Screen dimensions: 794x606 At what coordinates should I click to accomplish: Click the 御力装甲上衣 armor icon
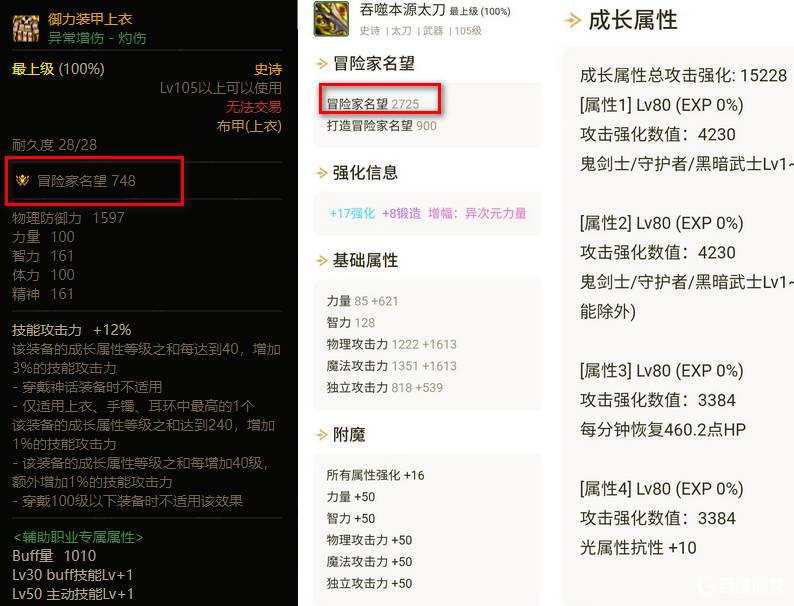click(25, 28)
